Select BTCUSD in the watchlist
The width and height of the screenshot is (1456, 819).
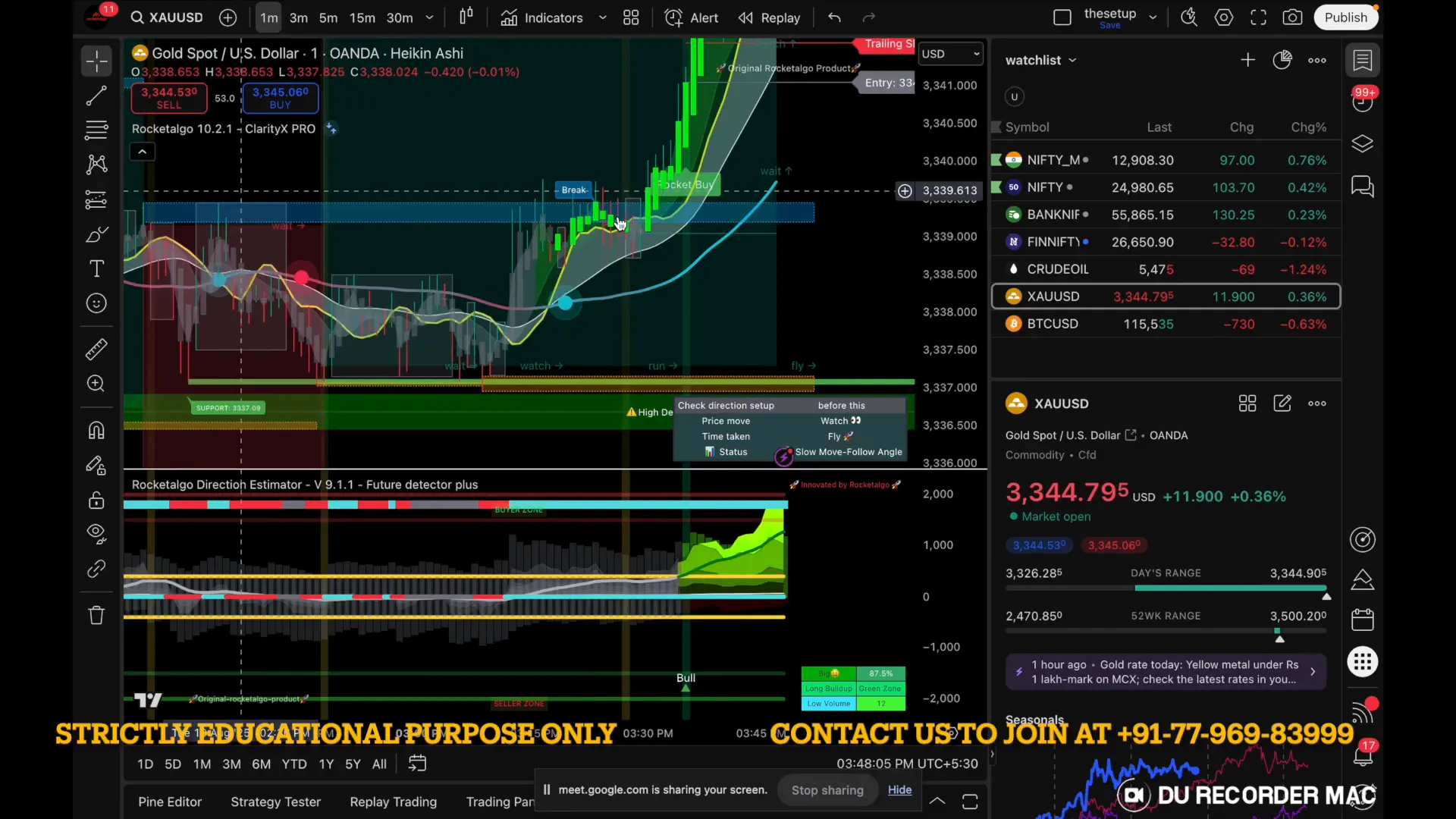(x=1166, y=324)
